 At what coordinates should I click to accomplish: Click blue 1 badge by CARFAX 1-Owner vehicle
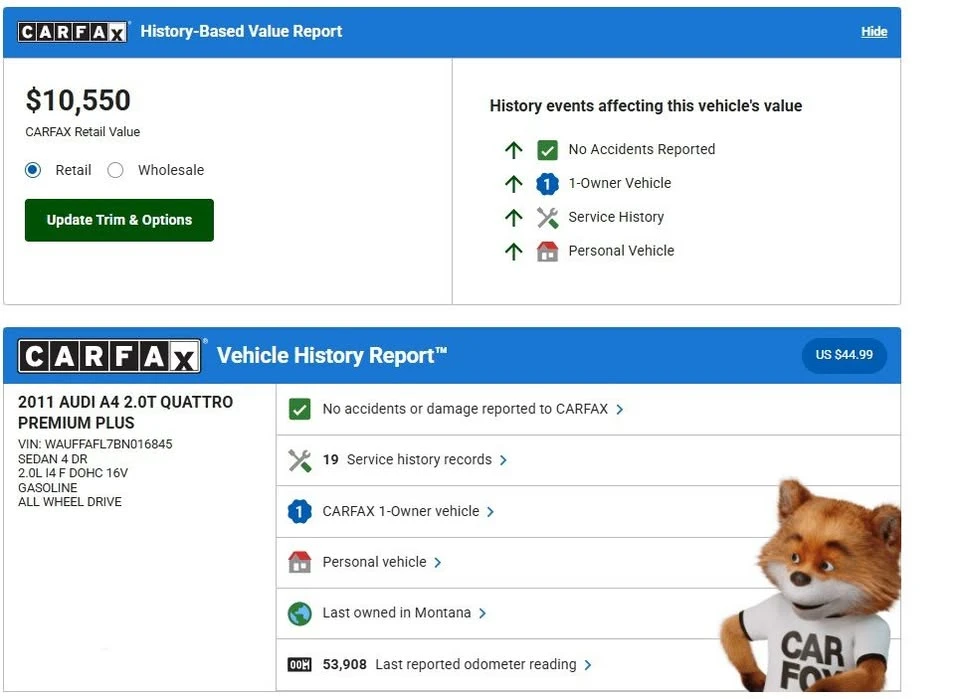(299, 511)
